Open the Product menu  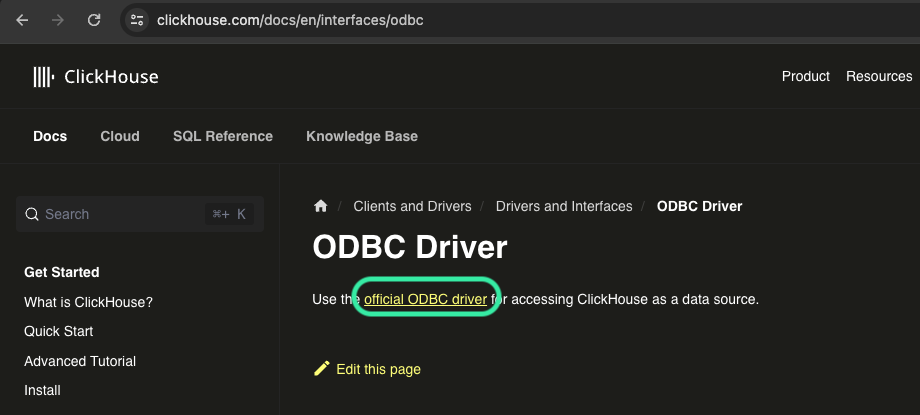tap(806, 76)
